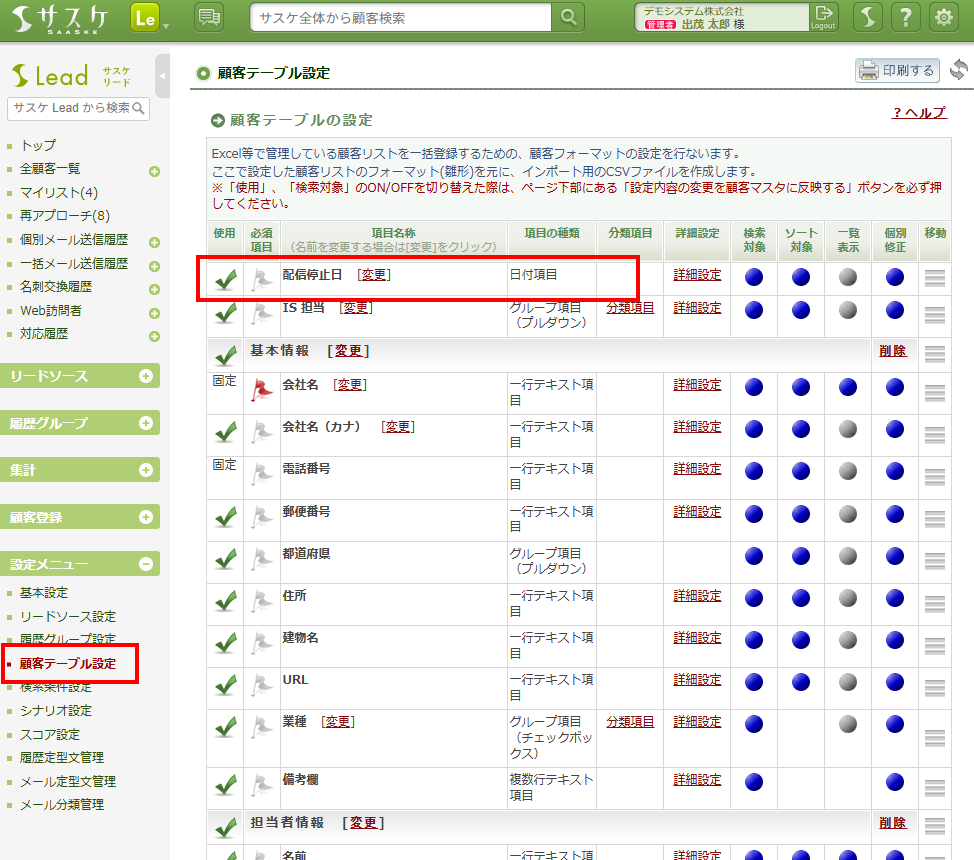Click the Logout icon

[823, 18]
